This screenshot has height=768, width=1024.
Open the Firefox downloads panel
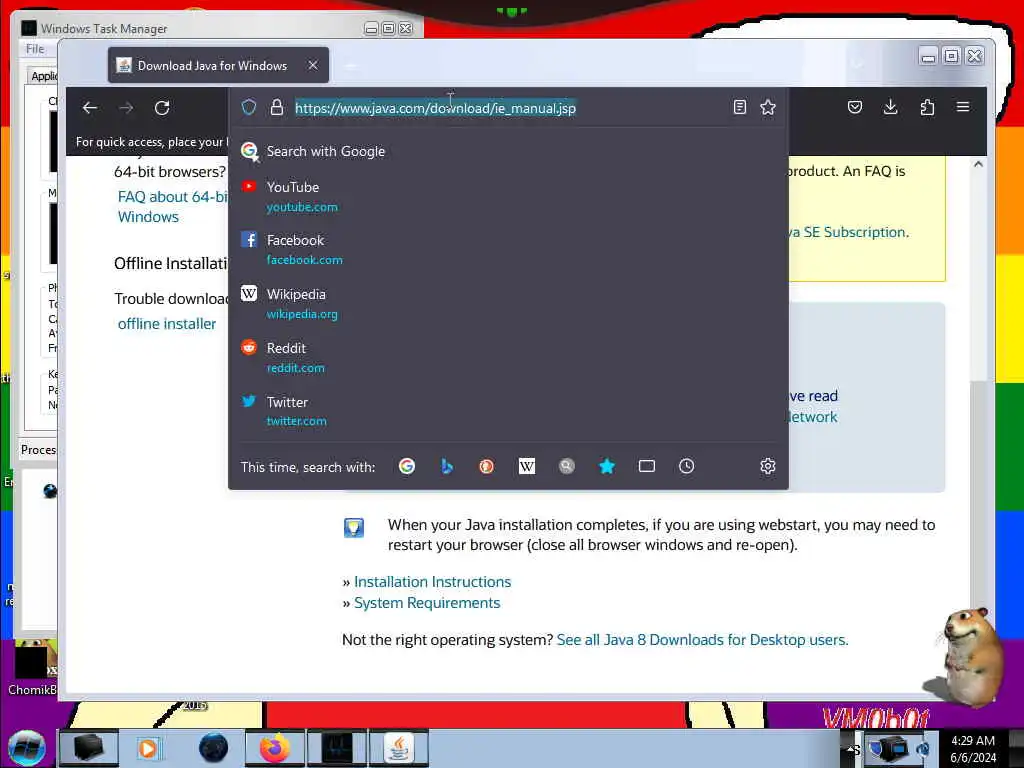(890, 107)
